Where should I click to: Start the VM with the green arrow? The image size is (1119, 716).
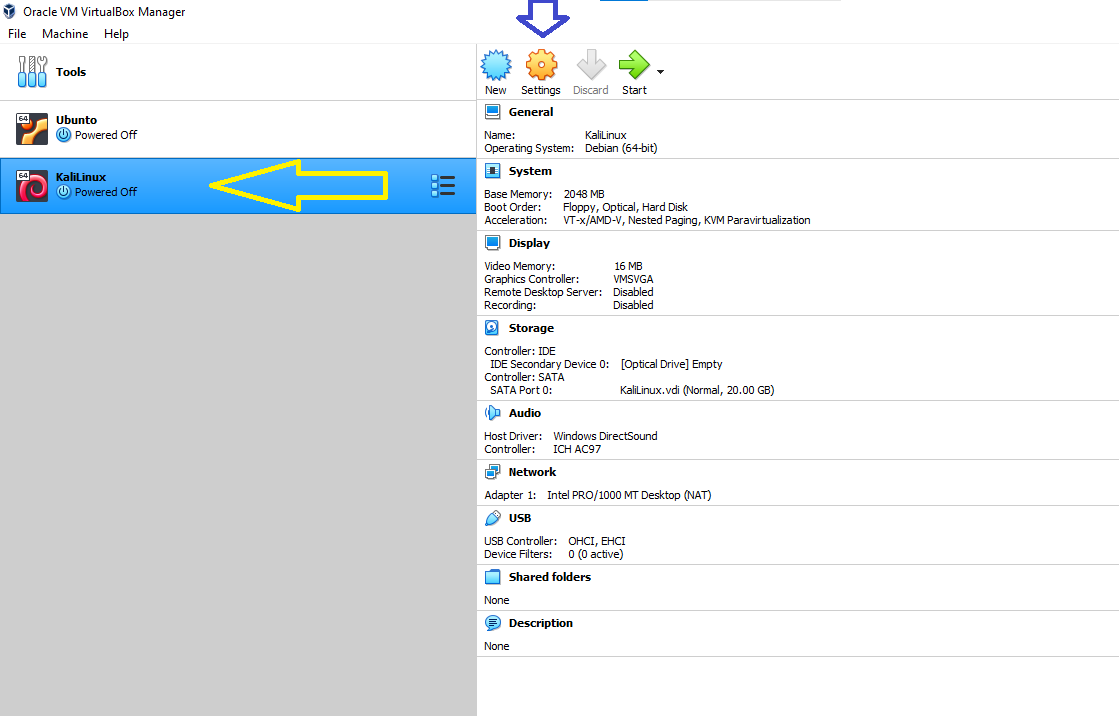tap(634, 65)
